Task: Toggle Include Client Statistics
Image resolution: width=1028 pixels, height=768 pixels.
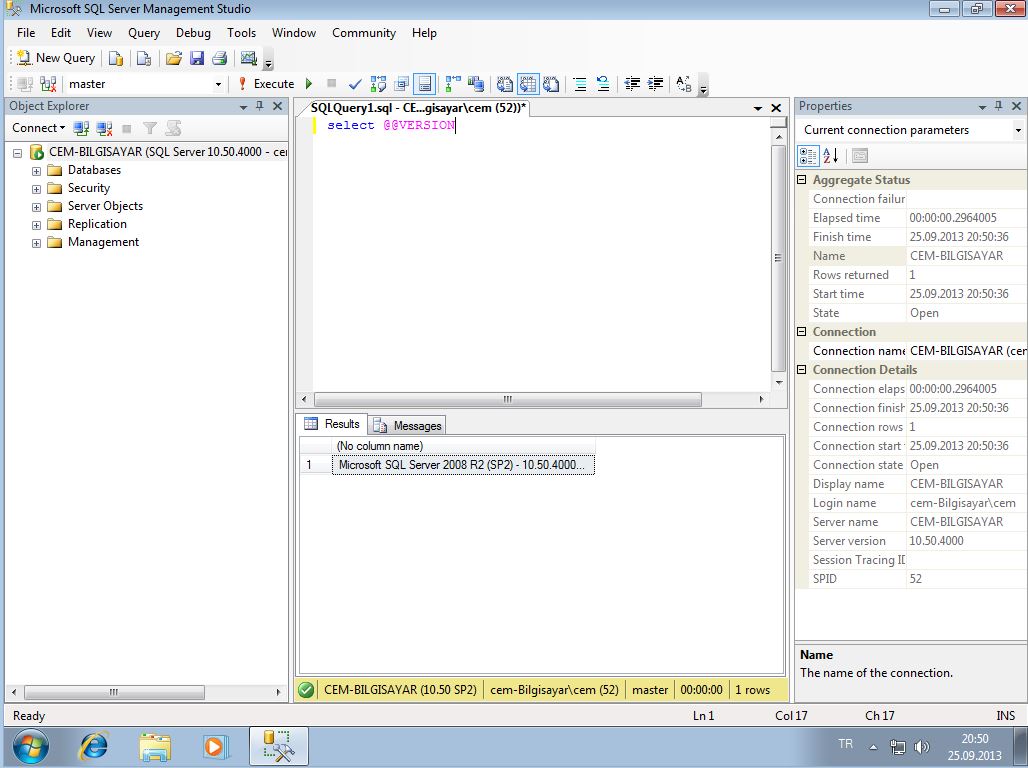Action: [476, 84]
